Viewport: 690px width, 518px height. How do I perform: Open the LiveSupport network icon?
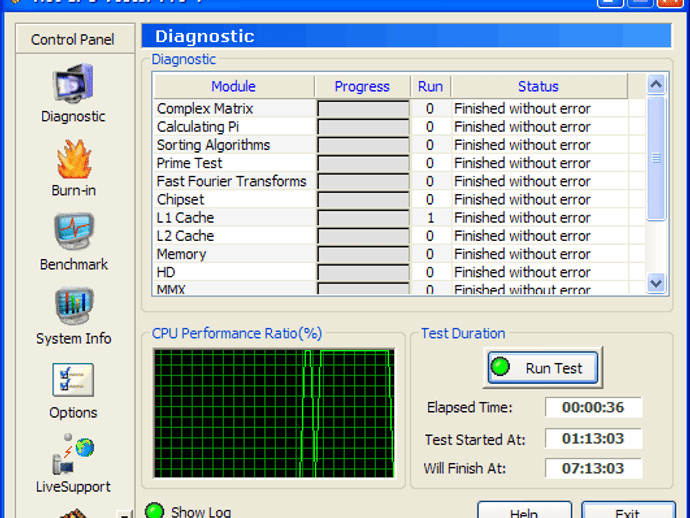point(73,454)
